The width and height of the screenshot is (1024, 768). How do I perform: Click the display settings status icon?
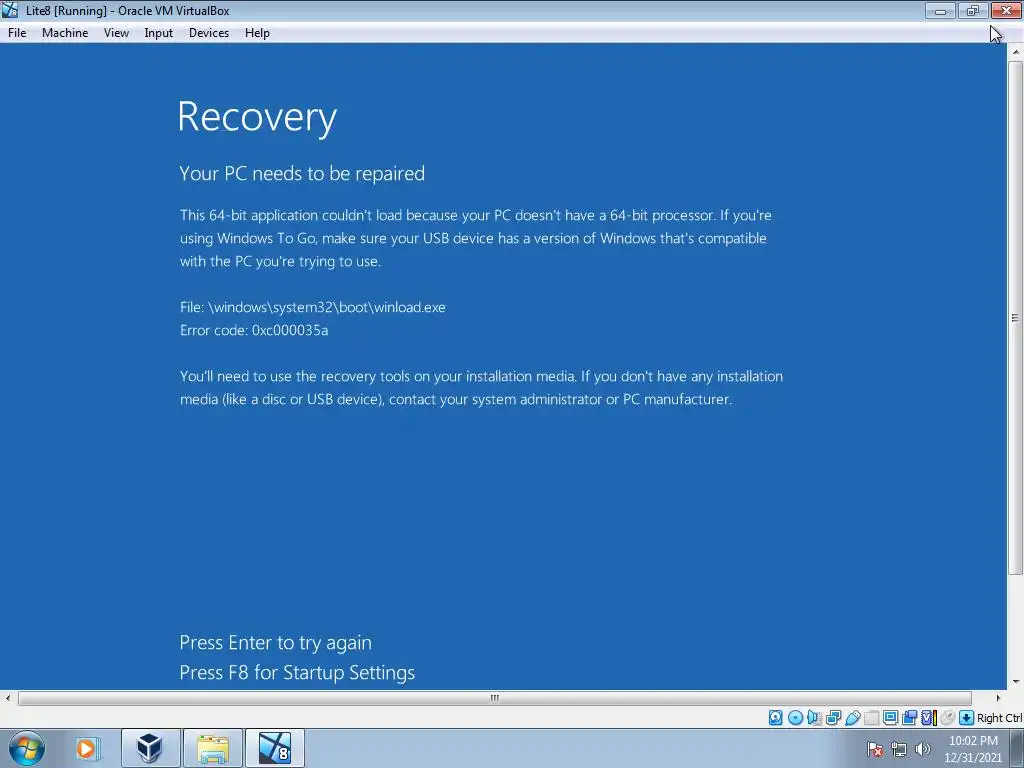coord(890,718)
